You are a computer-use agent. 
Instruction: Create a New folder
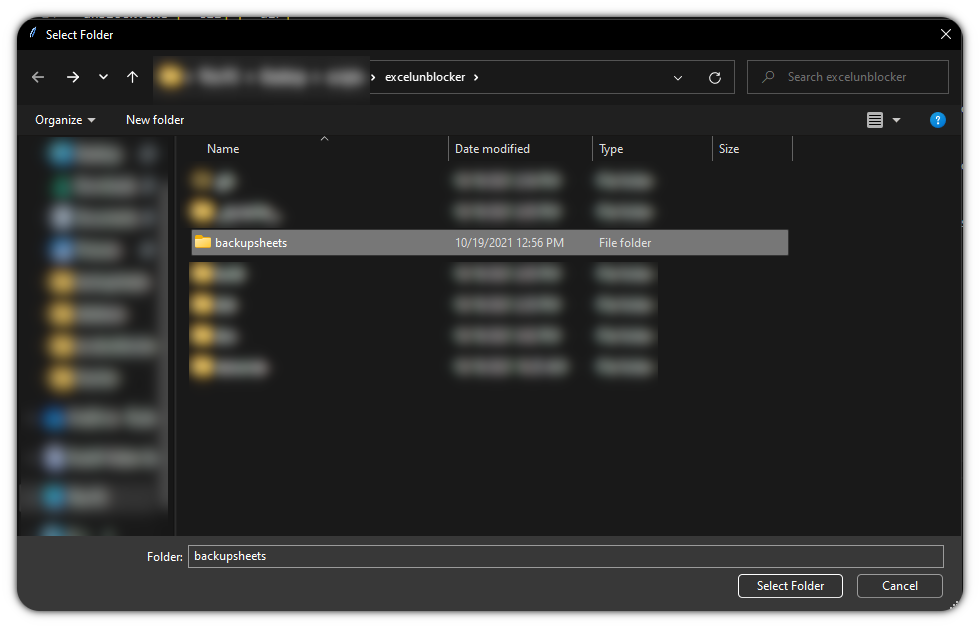(155, 120)
